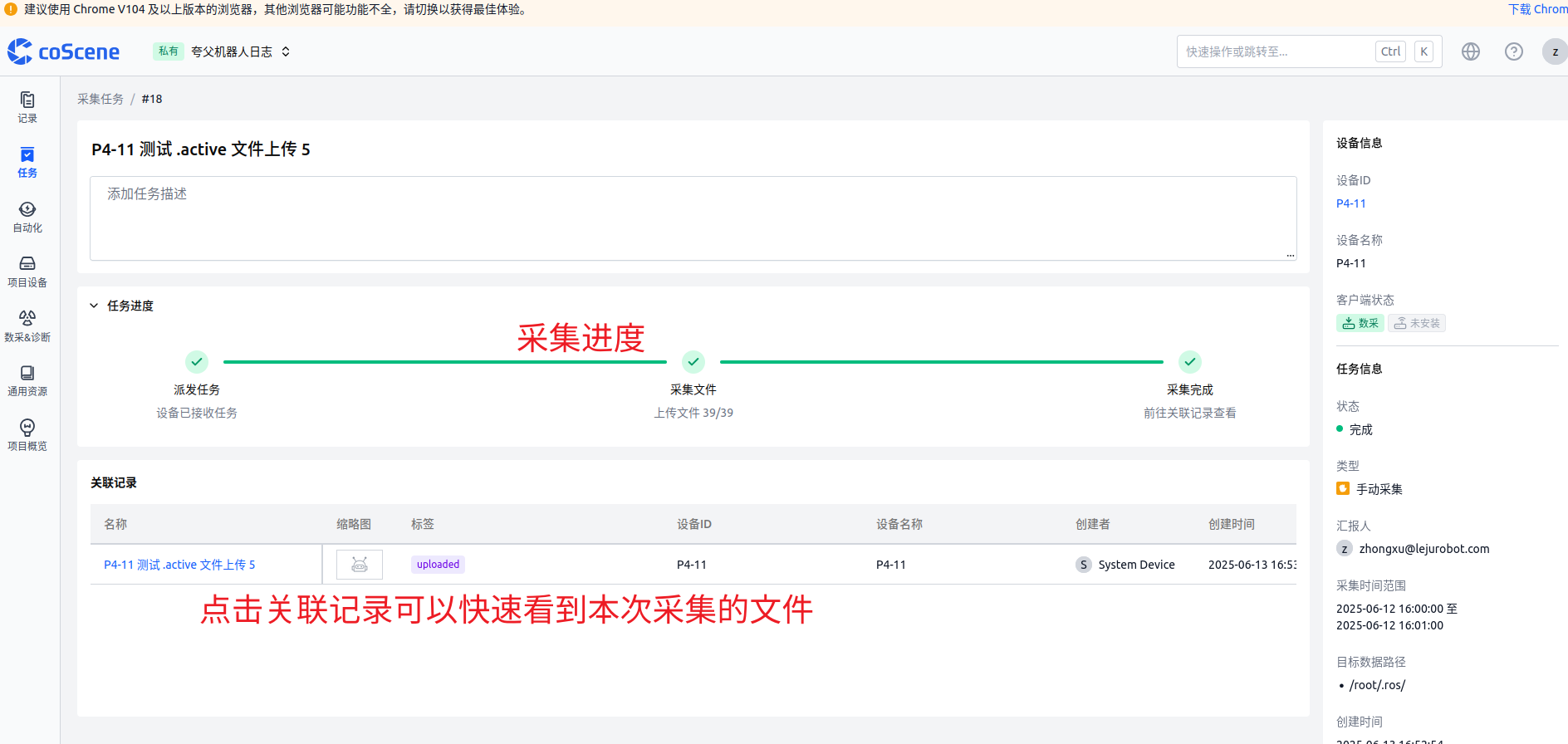This screenshot has width=1568, height=744.
Task: Click device ID link P4-11
Action: click(x=1350, y=203)
